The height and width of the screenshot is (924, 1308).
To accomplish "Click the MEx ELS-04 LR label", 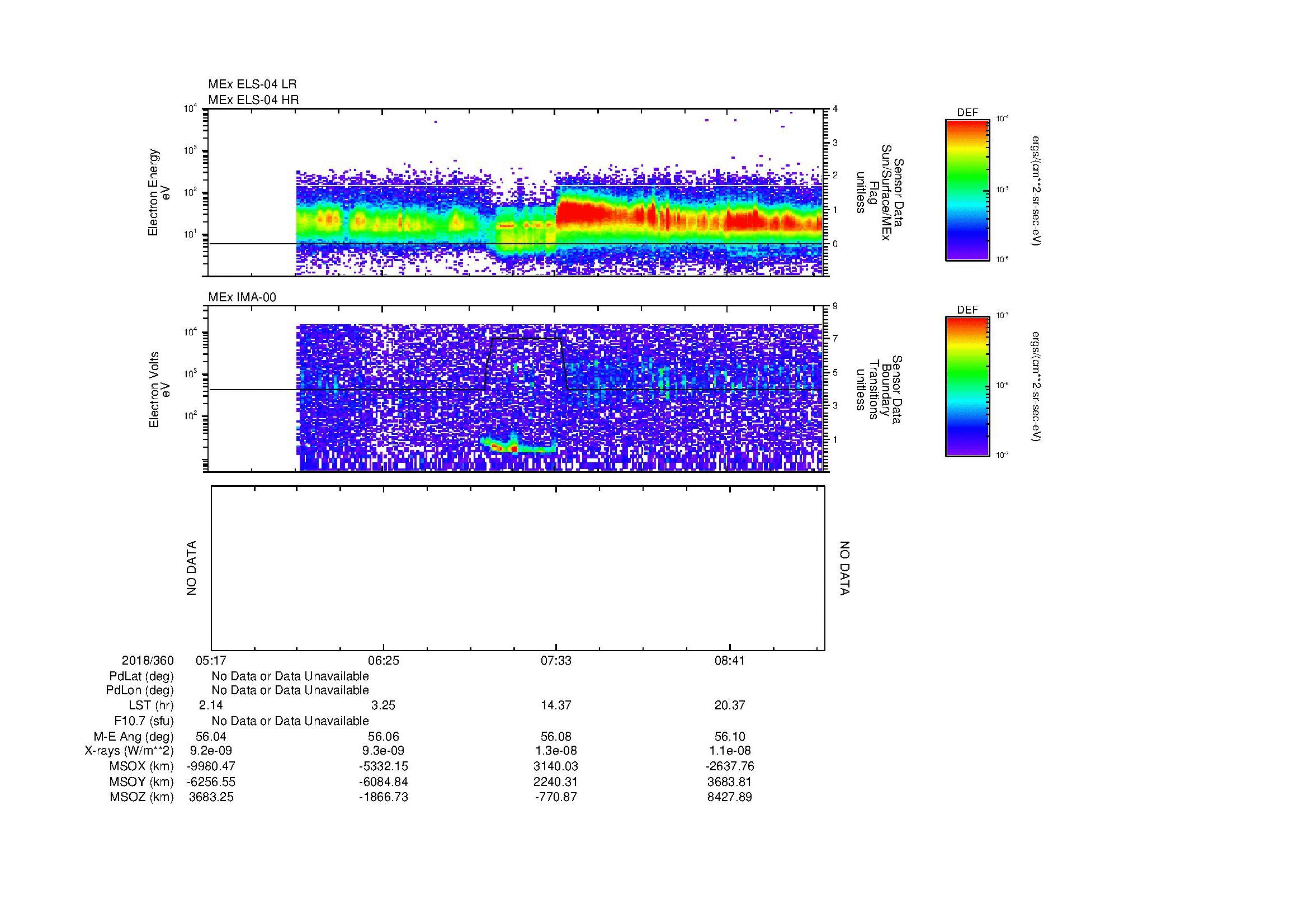I will [x=252, y=84].
